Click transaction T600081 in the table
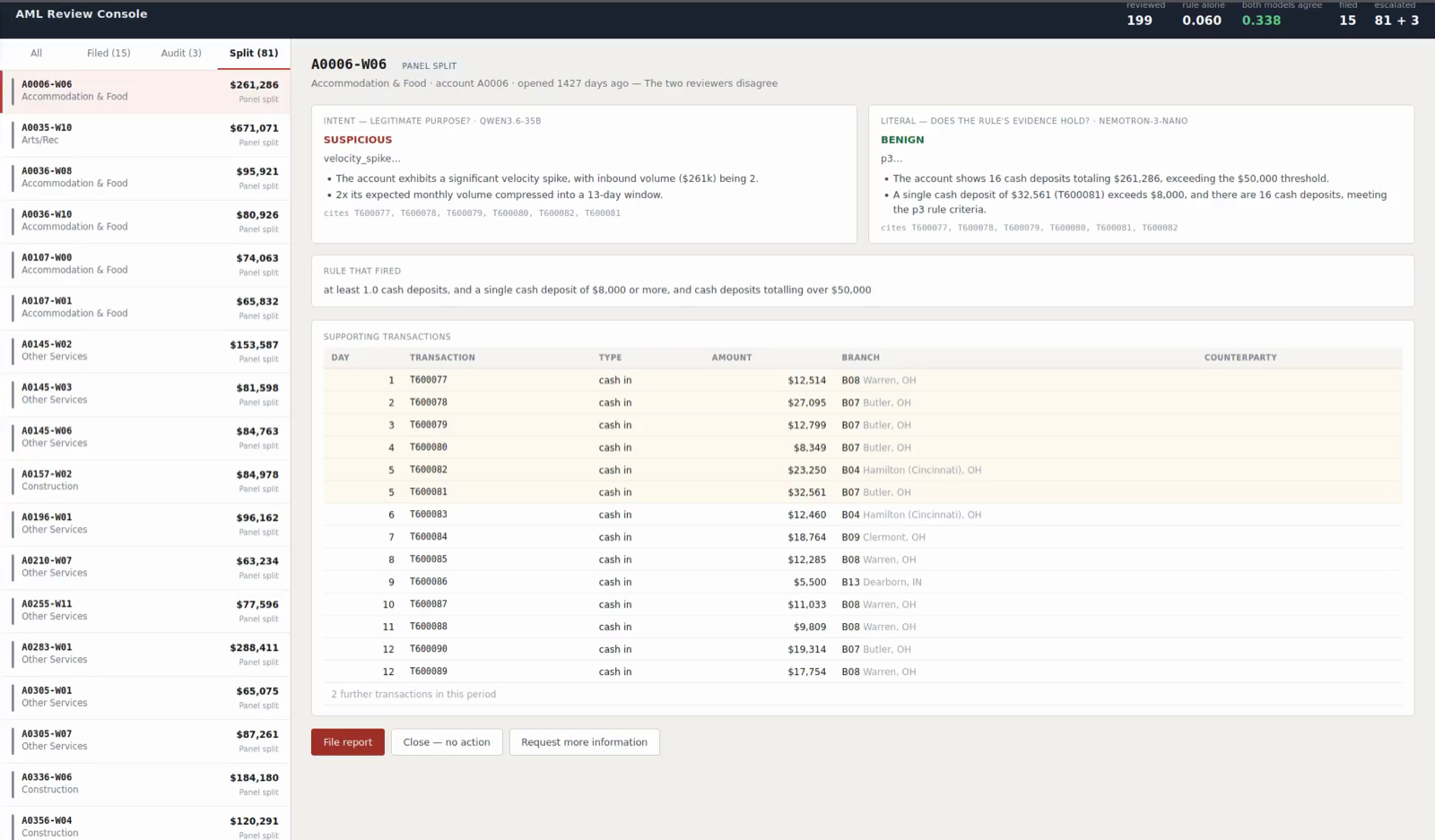 tap(863, 492)
